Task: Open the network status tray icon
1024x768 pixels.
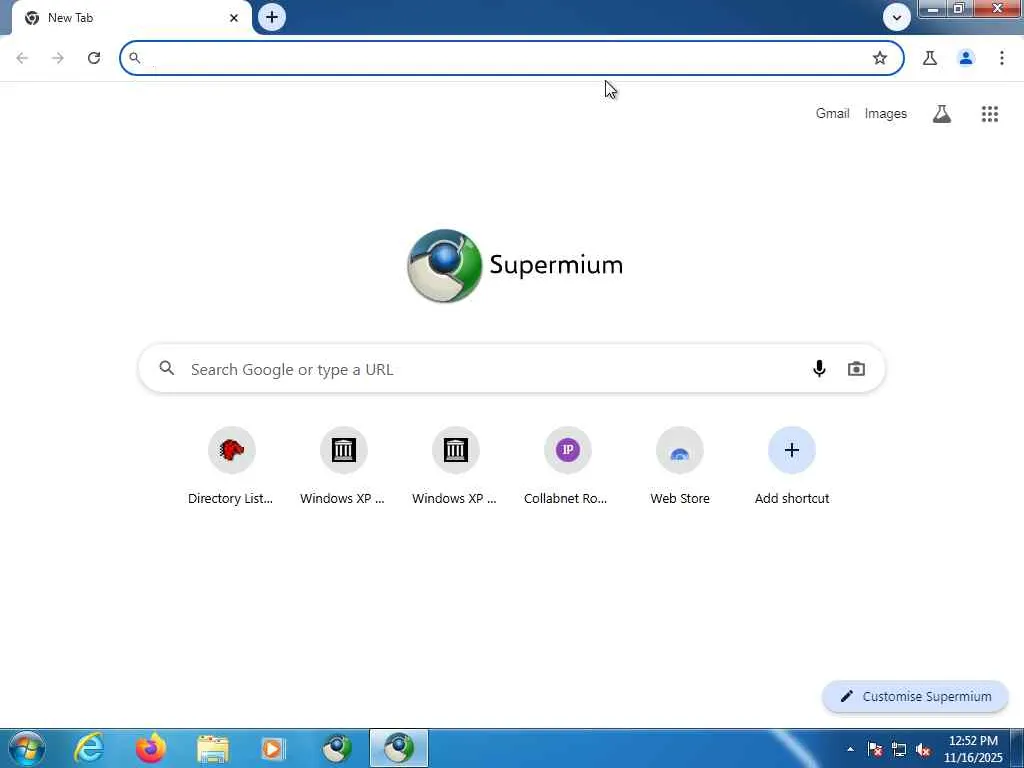Action: 899,750
